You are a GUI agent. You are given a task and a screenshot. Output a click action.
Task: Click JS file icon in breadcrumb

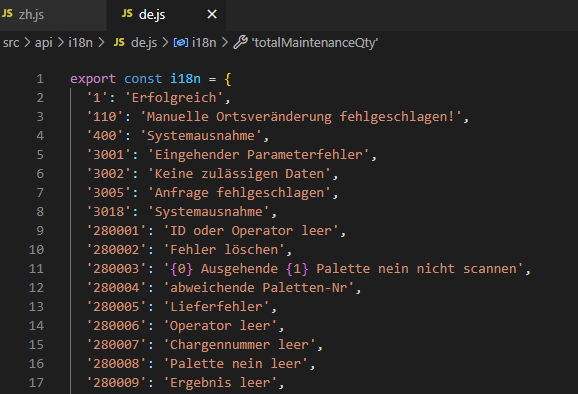click(119, 42)
